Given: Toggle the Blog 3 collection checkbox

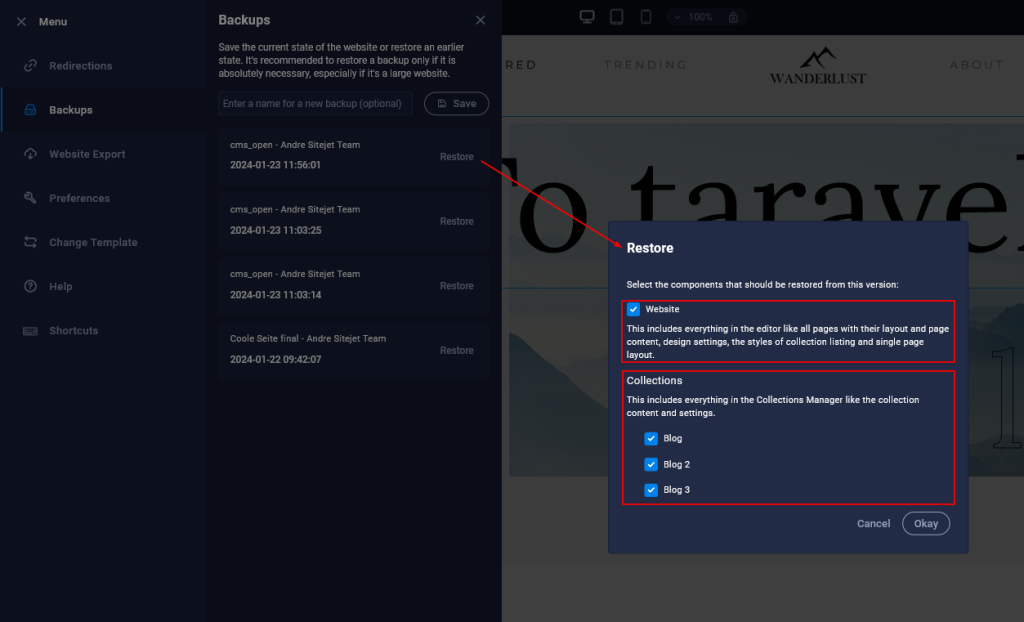Looking at the screenshot, I should point(650,489).
